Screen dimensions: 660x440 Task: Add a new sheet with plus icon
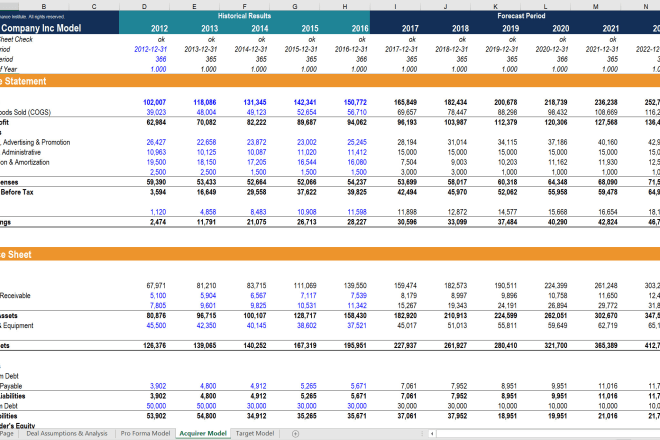[295, 434]
